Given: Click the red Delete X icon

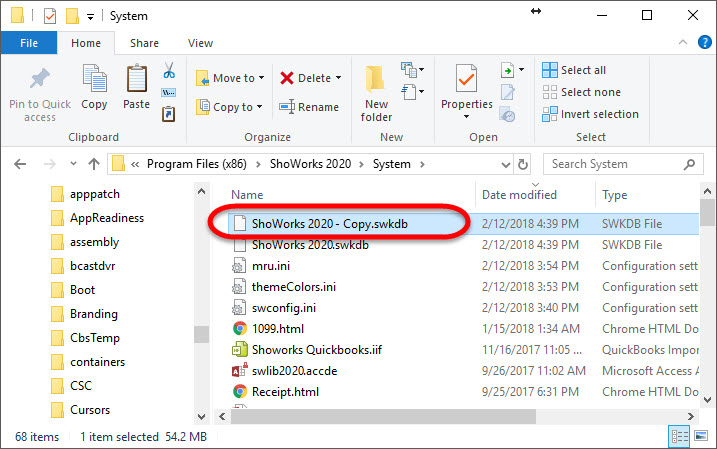Looking at the screenshot, I should [287, 78].
